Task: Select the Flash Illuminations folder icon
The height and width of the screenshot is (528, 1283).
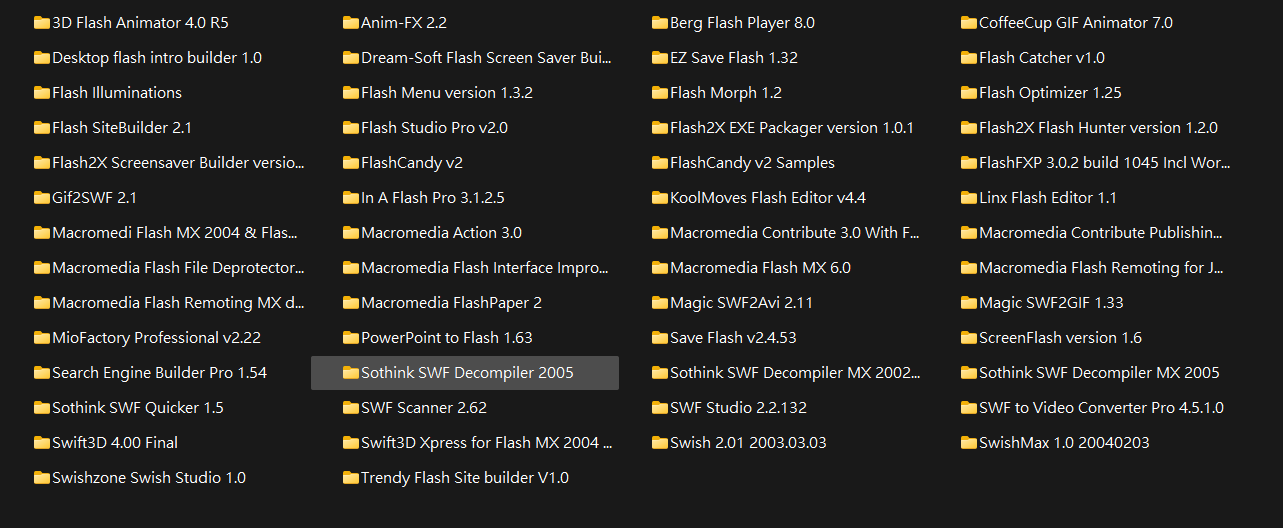Action: click(41, 93)
